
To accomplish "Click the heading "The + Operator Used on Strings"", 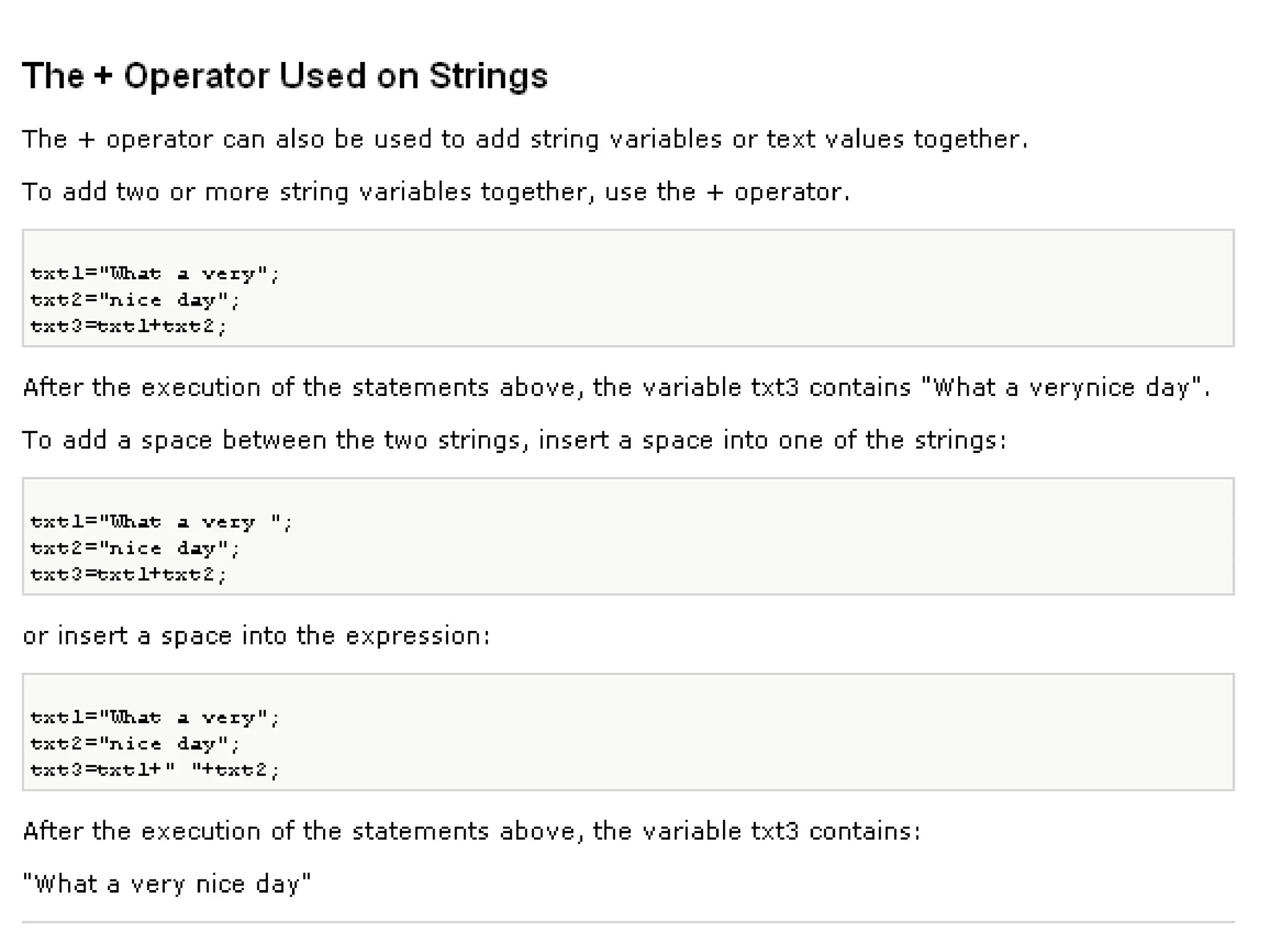I will pyautogui.click(x=285, y=76).
